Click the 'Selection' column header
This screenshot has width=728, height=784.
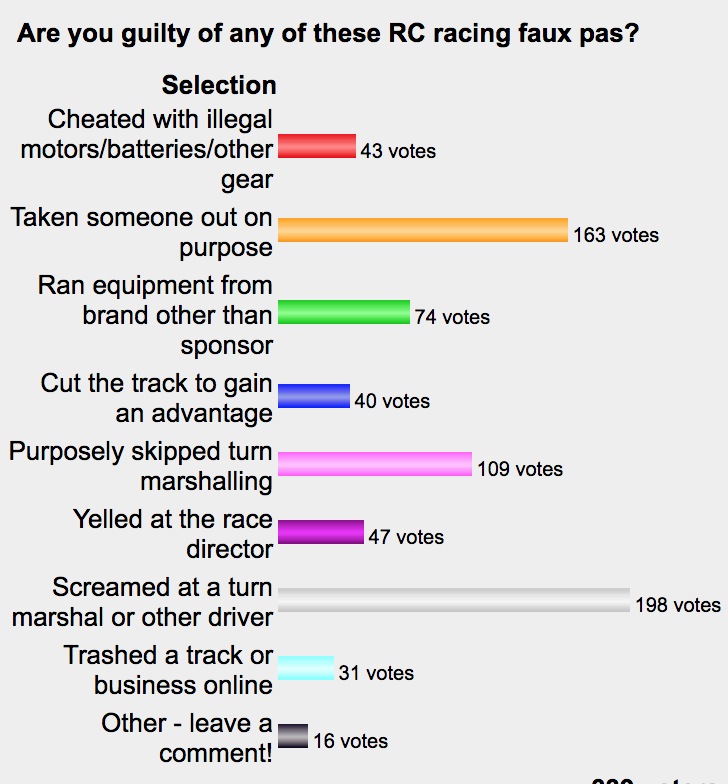click(x=219, y=85)
